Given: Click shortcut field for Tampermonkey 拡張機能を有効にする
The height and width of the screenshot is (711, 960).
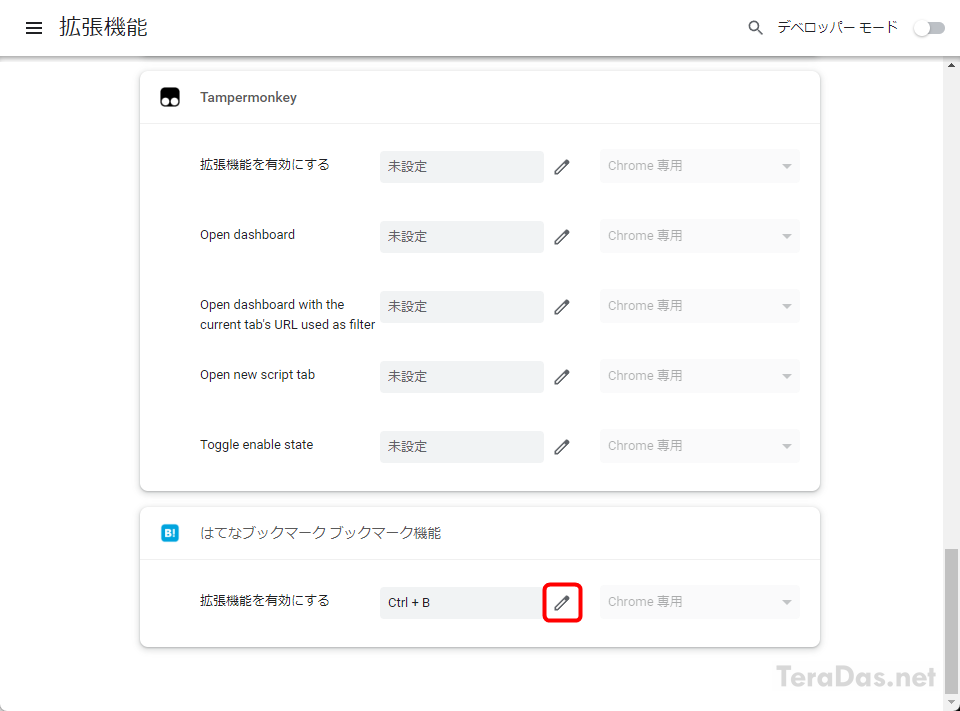Looking at the screenshot, I should click(x=462, y=167).
